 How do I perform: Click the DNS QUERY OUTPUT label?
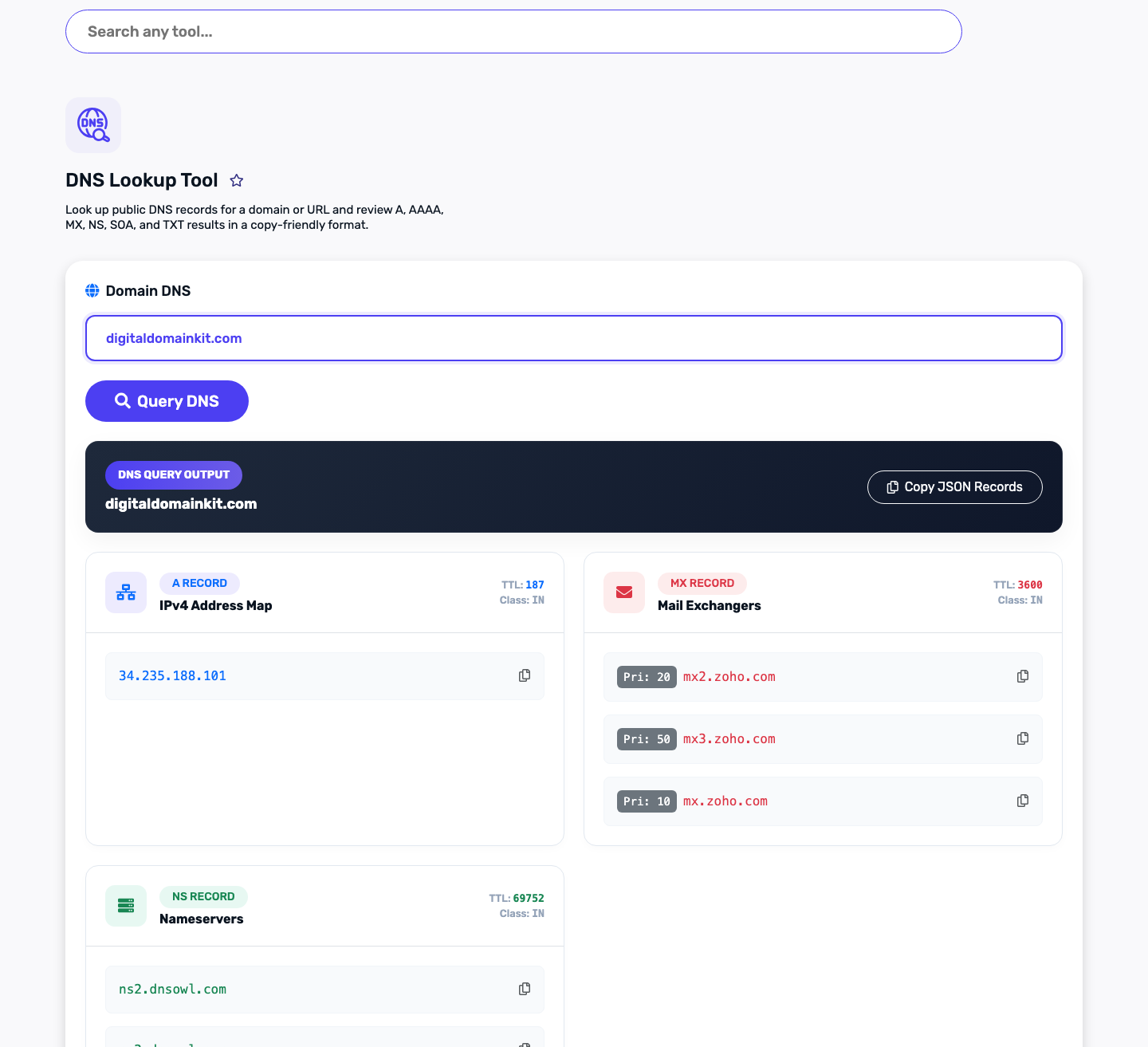(174, 474)
